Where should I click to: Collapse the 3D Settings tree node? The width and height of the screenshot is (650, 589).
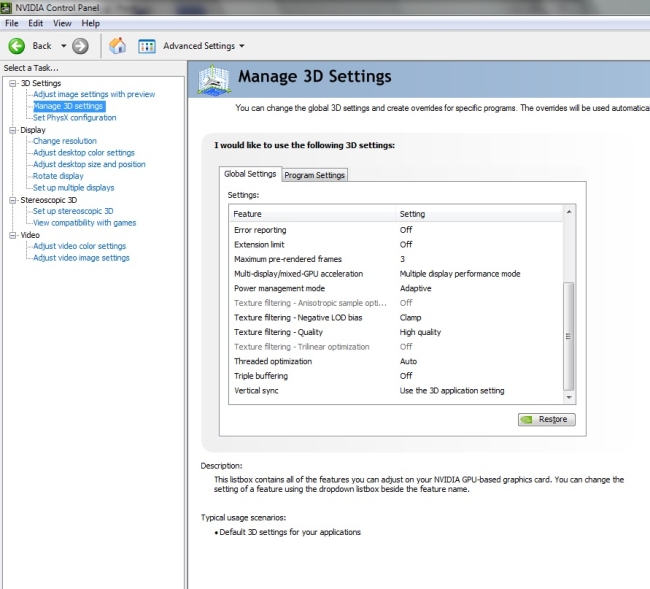pos(13,83)
